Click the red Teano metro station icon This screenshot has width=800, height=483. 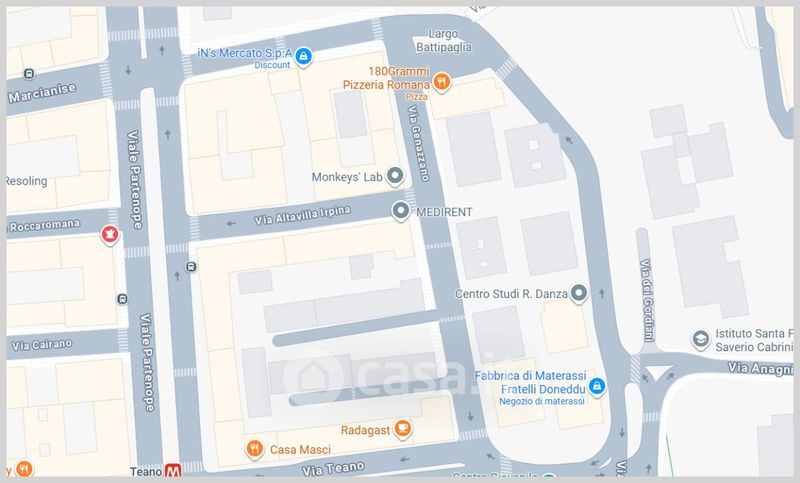point(173,470)
